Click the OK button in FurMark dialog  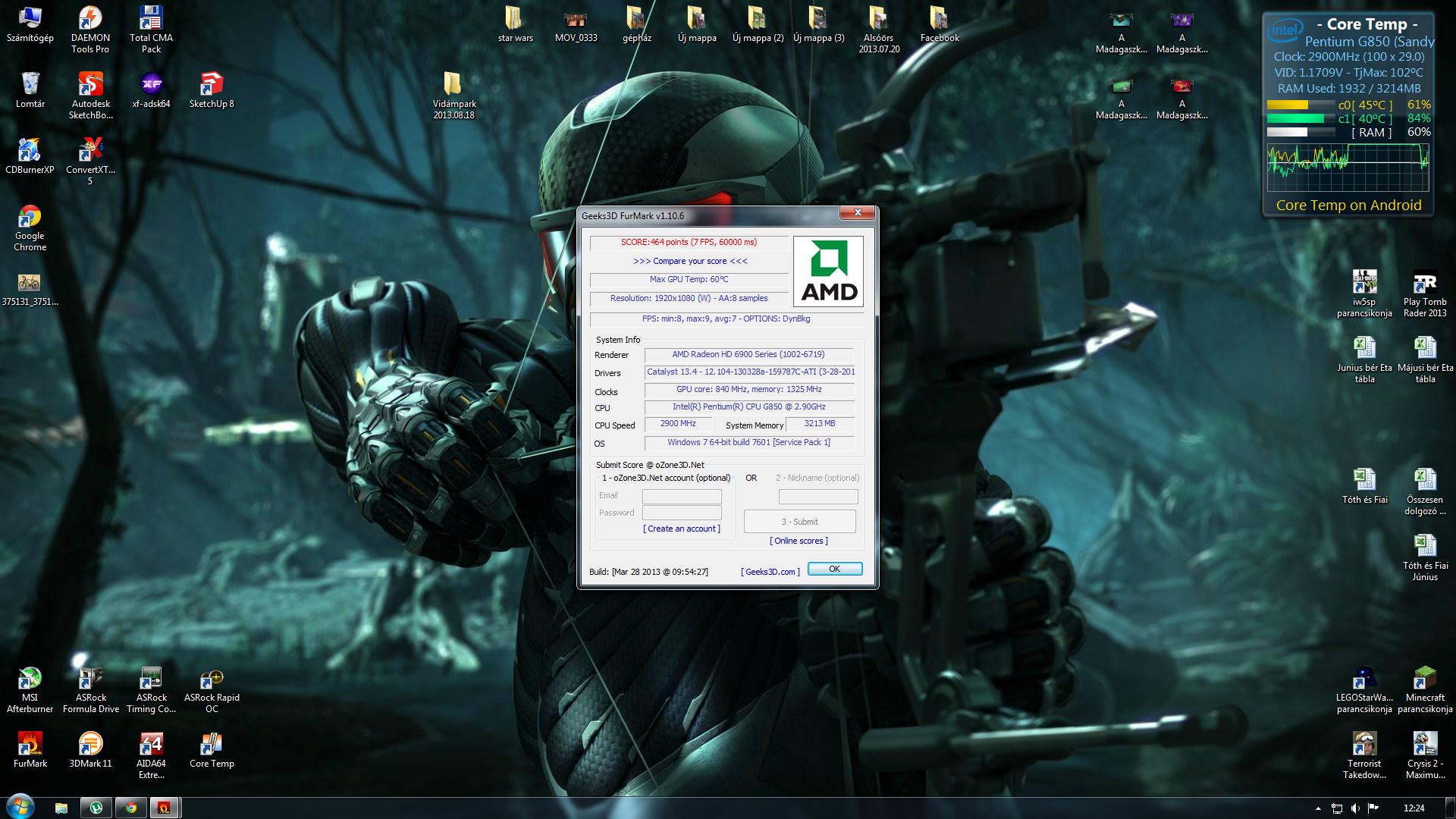pos(834,569)
